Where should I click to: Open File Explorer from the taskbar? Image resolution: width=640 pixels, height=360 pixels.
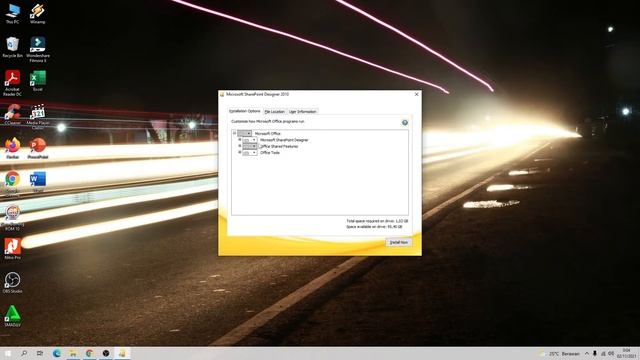73,353
